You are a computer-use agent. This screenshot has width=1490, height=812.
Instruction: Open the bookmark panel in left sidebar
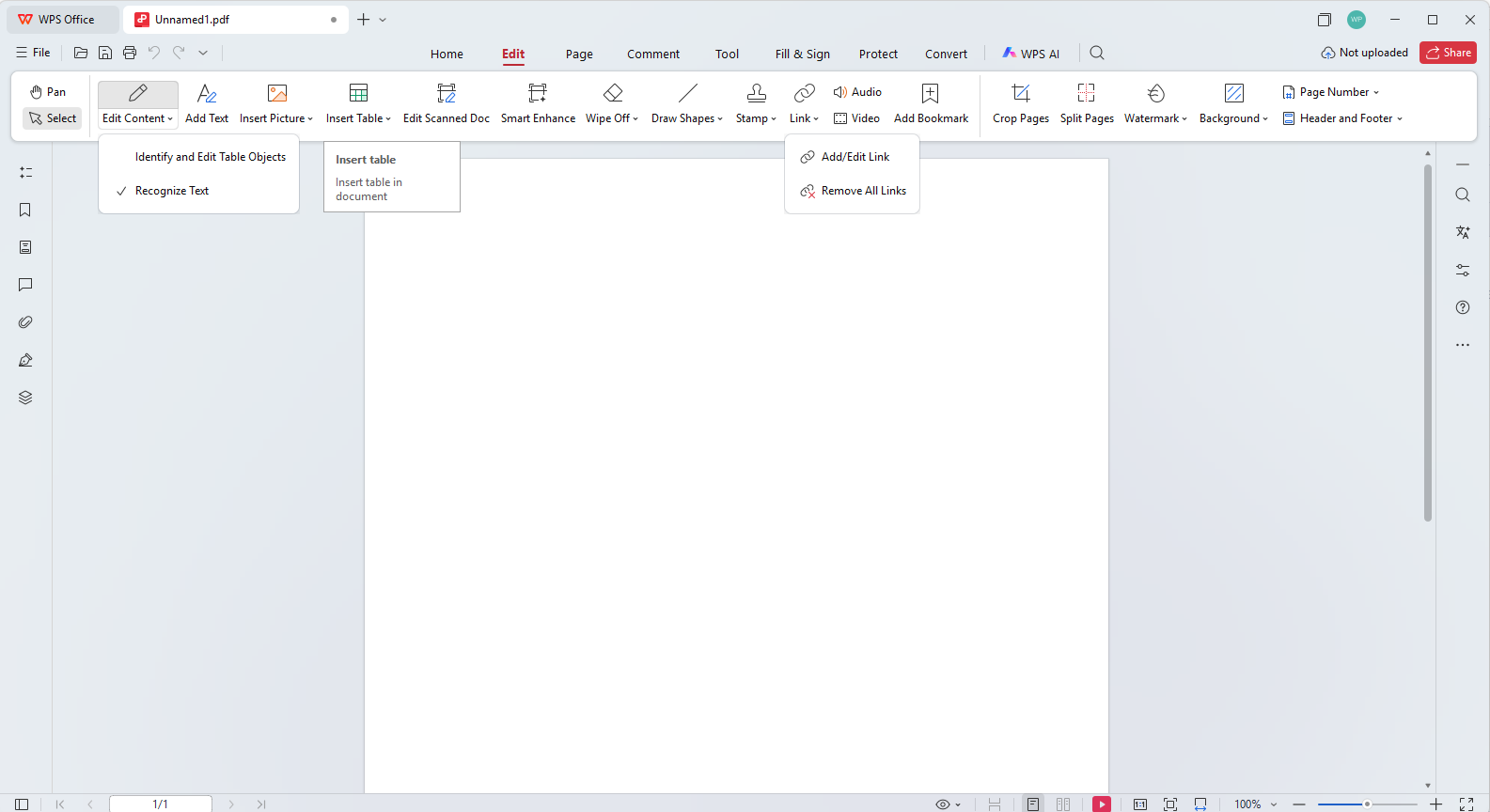[x=25, y=210]
